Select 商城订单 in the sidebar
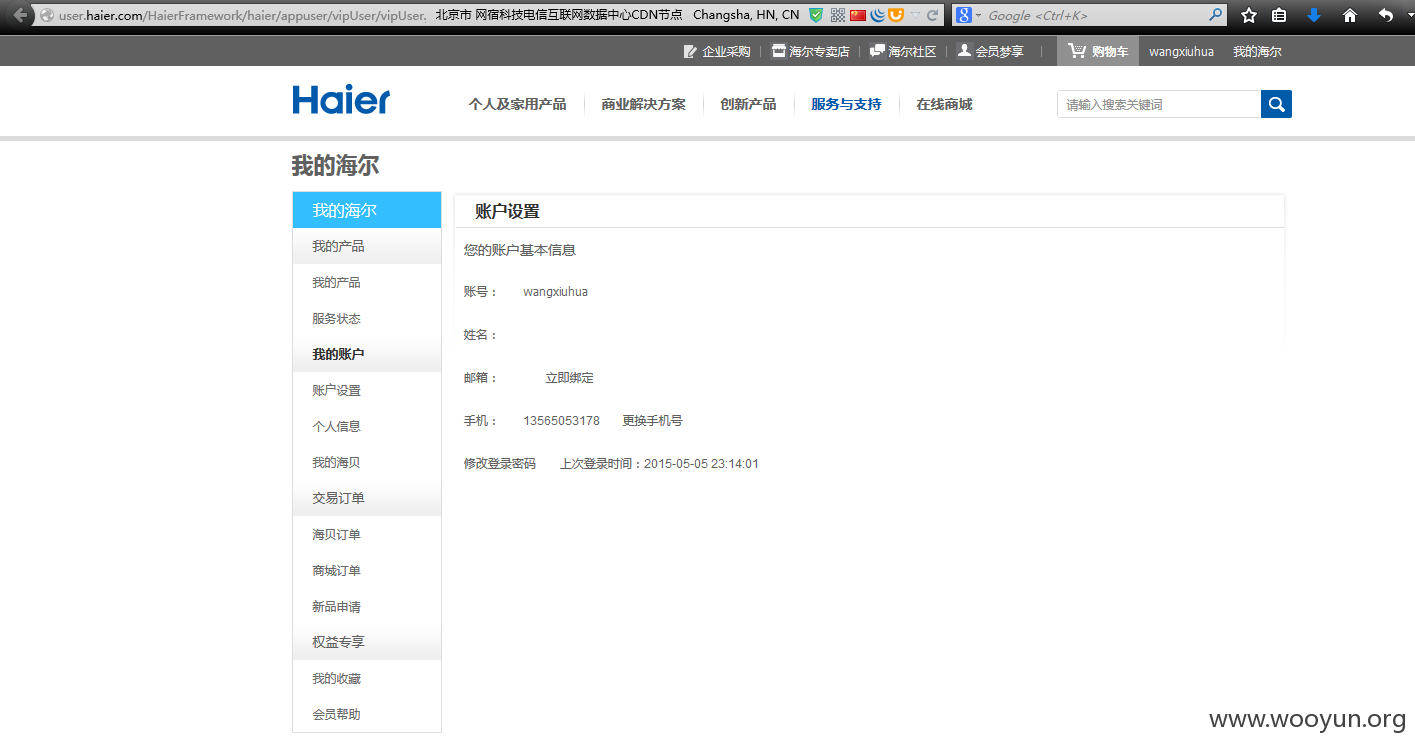This screenshot has height=748, width=1415. pyautogui.click(x=336, y=570)
